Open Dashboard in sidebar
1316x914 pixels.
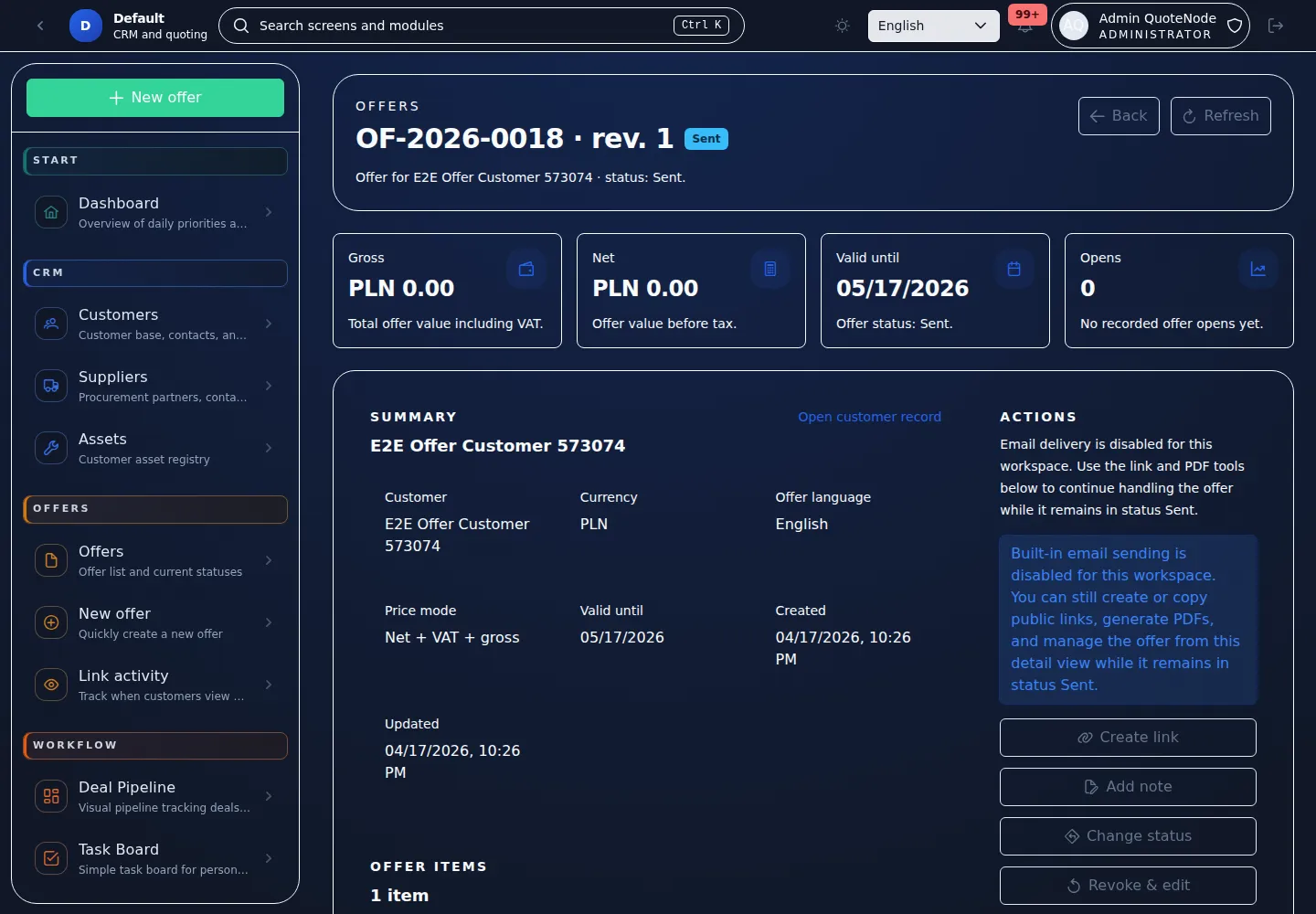(155, 212)
